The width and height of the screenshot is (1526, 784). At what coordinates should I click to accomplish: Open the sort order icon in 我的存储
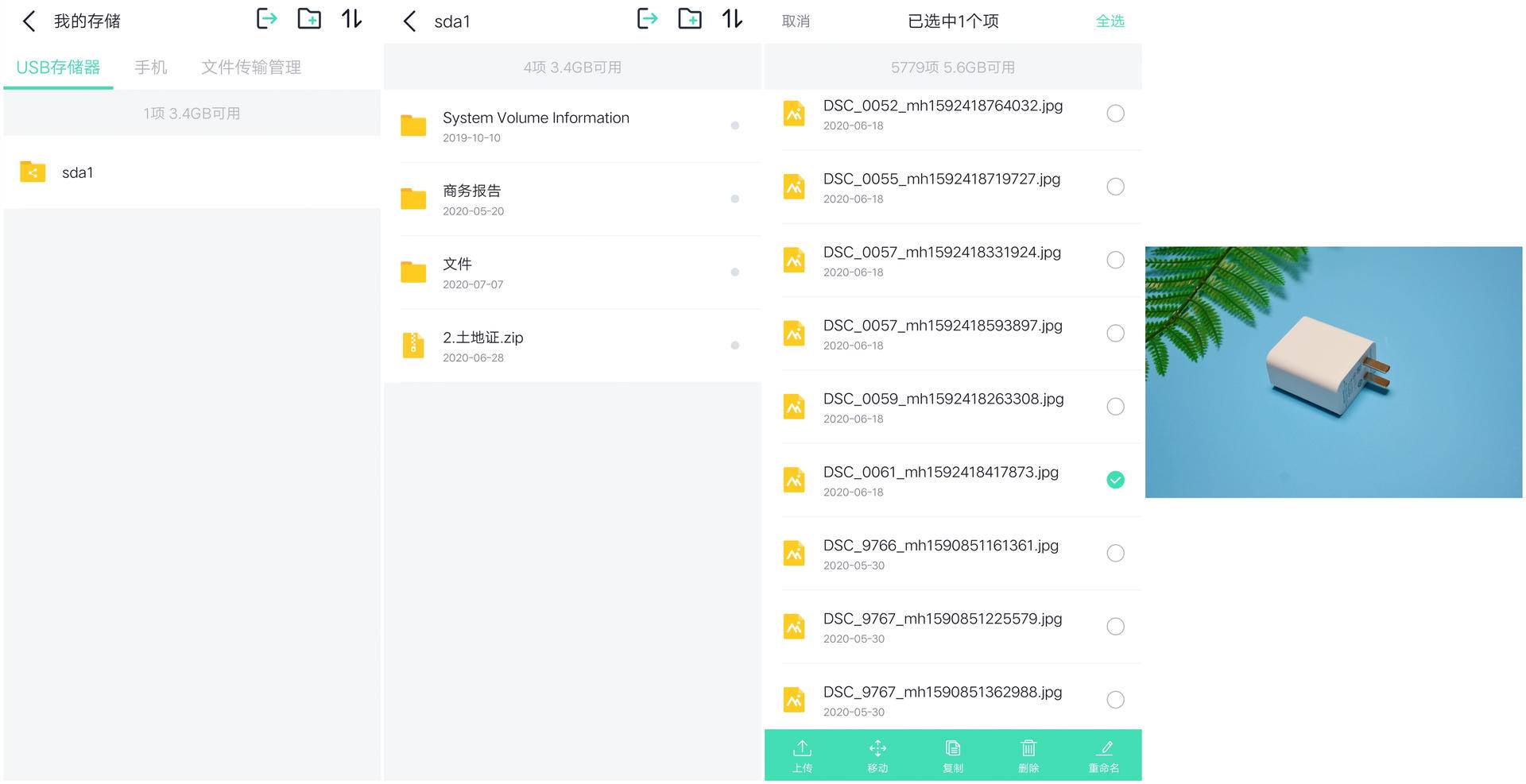350,20
